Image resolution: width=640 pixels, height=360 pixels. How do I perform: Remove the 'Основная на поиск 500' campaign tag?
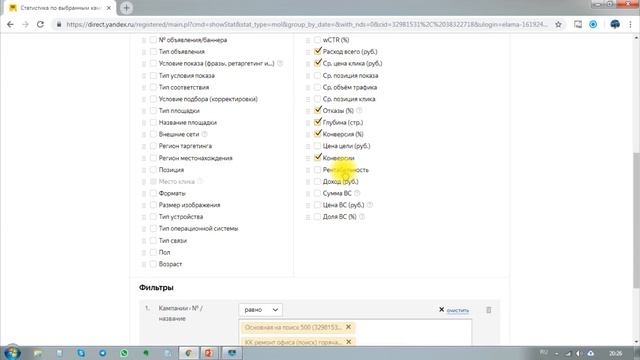(x=348, y=327)
